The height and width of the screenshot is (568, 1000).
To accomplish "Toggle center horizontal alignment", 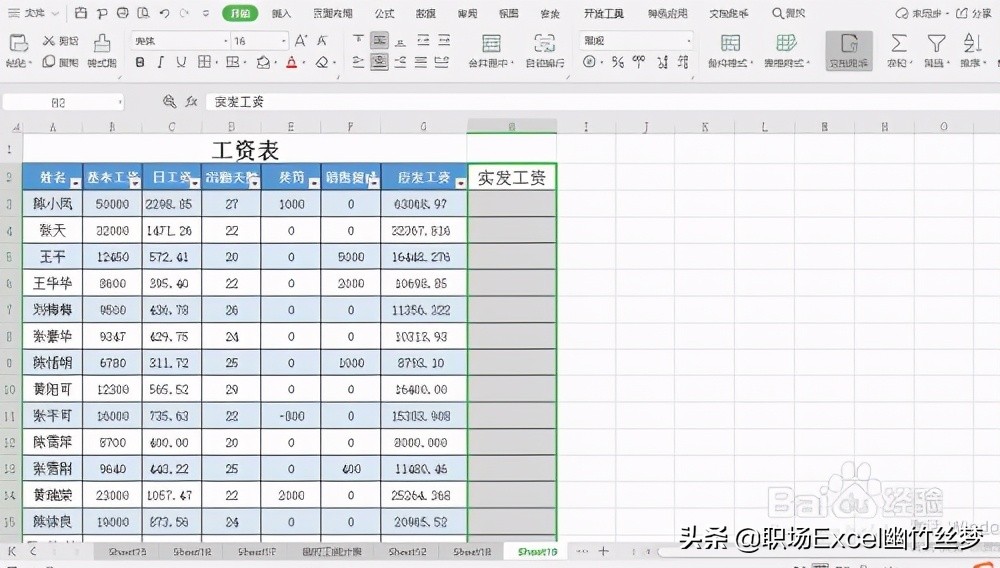I will pyautogui.click(x=379, y=62).
